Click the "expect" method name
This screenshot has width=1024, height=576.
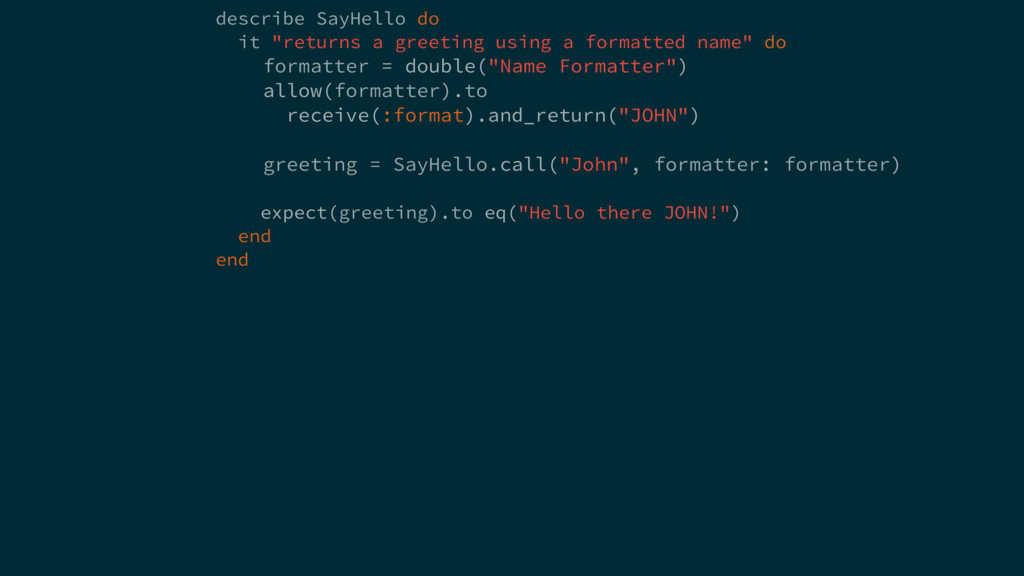295,213
